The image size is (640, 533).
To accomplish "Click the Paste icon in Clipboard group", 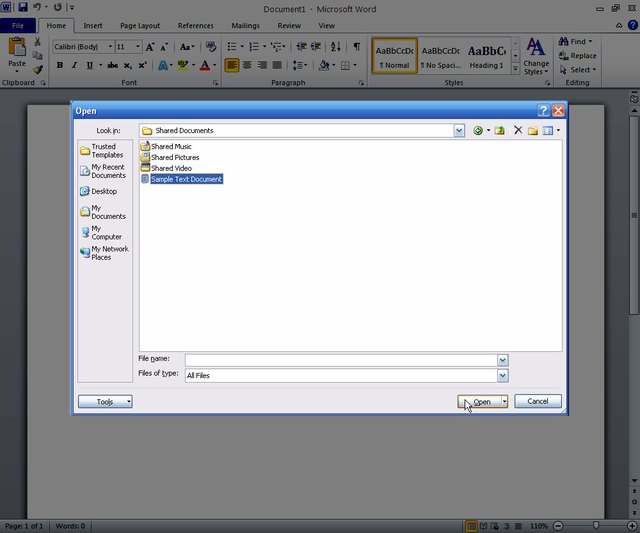I will pos(17,47).
